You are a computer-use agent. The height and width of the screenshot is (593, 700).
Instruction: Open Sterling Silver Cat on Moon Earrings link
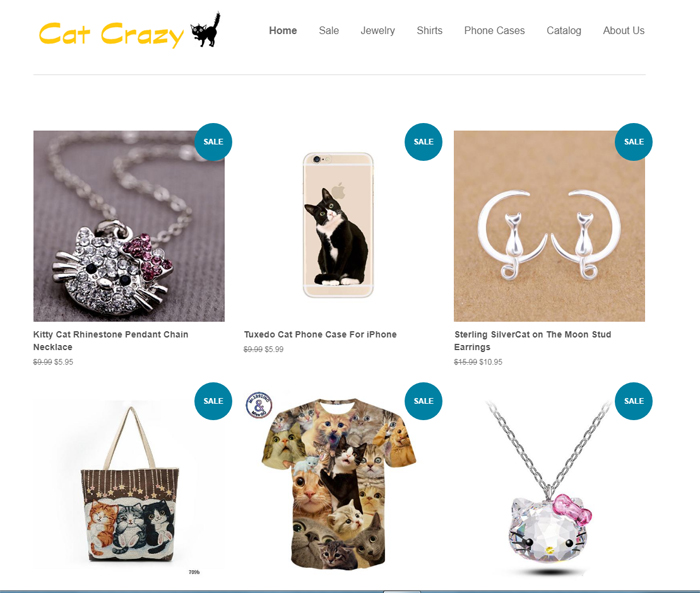533,341
